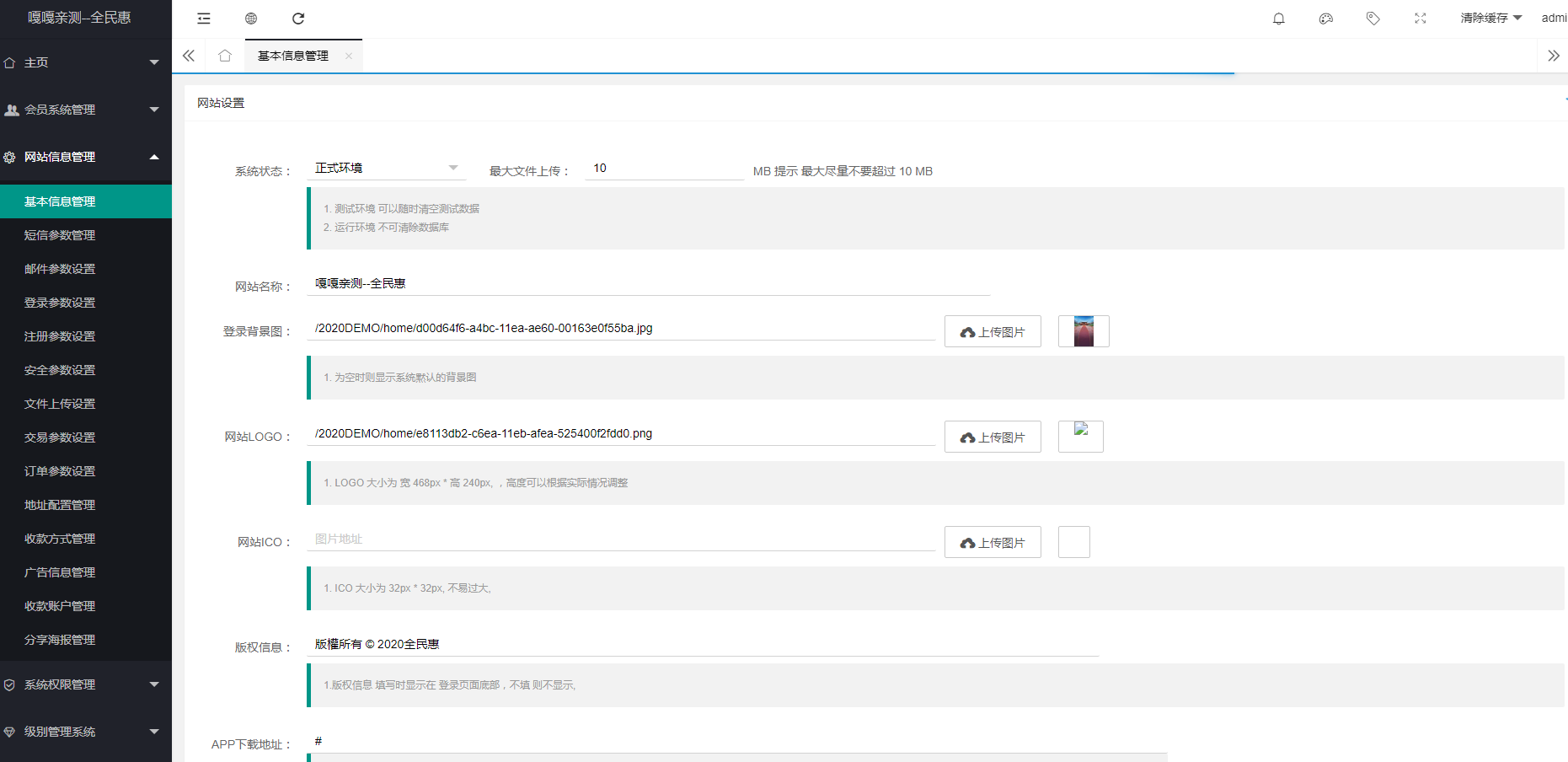1568x762 pixels.
Task: Close the 基本信息管理 tab
Action: point(349,56)
